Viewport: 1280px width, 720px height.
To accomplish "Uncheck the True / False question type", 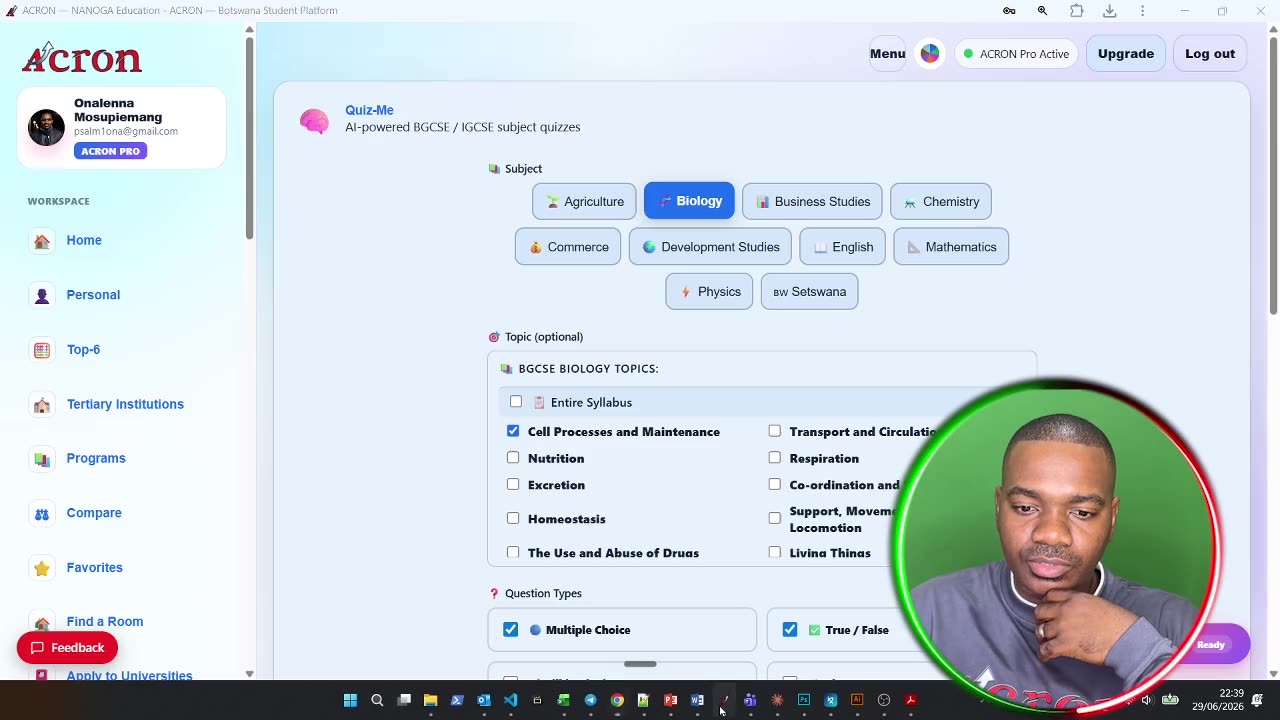I will (x=790, y=629).
